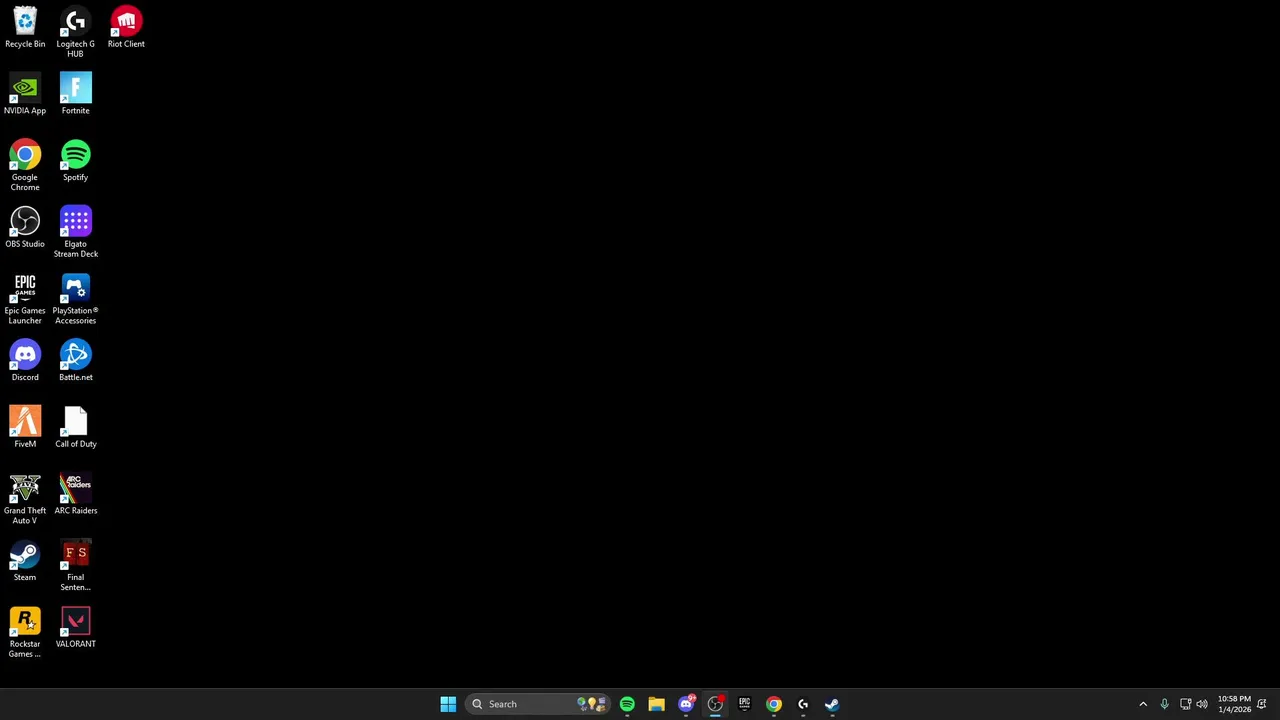Select the Recycle Bin desktop icon
1280x720 pixels.
25,27
